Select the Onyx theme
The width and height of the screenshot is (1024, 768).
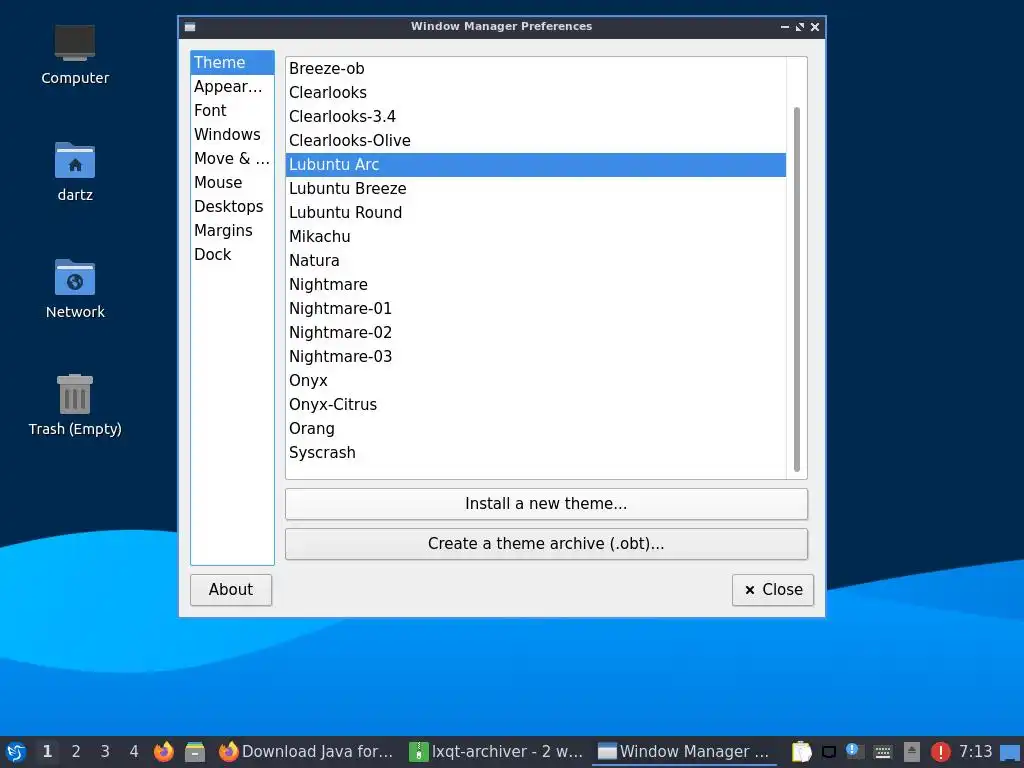pos(536,381)
